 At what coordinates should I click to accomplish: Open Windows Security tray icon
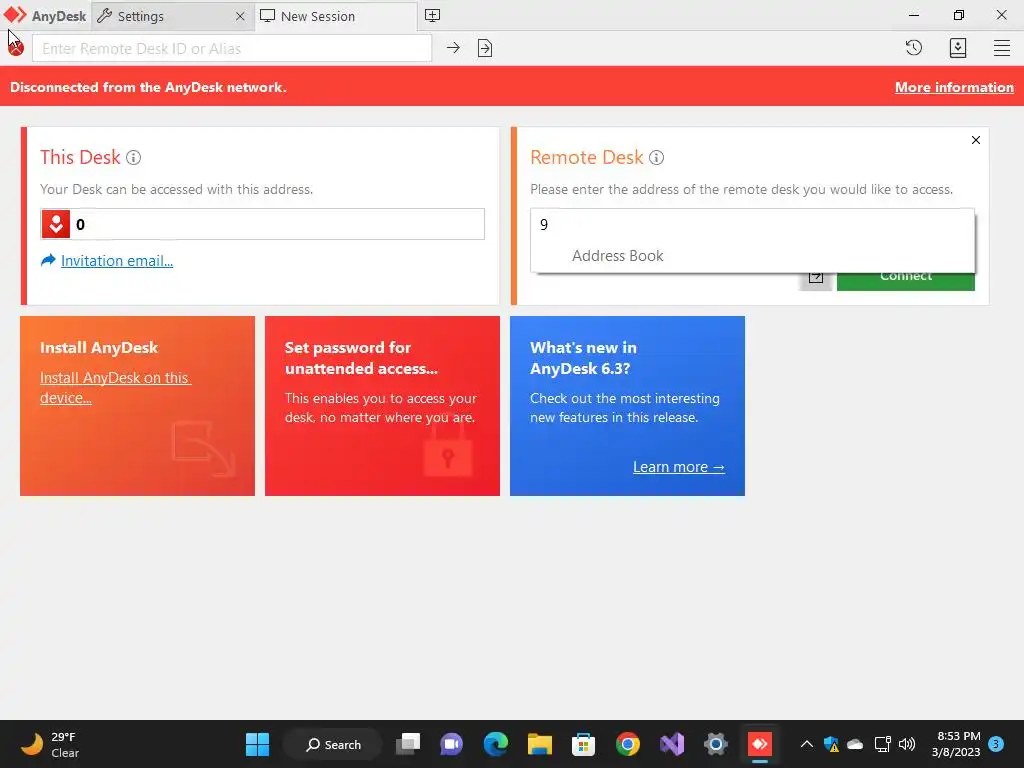click(831, 744)
